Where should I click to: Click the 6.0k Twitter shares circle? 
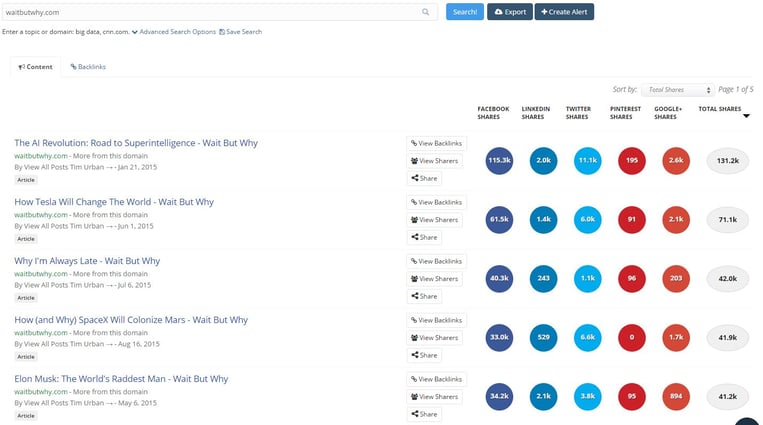587,220
